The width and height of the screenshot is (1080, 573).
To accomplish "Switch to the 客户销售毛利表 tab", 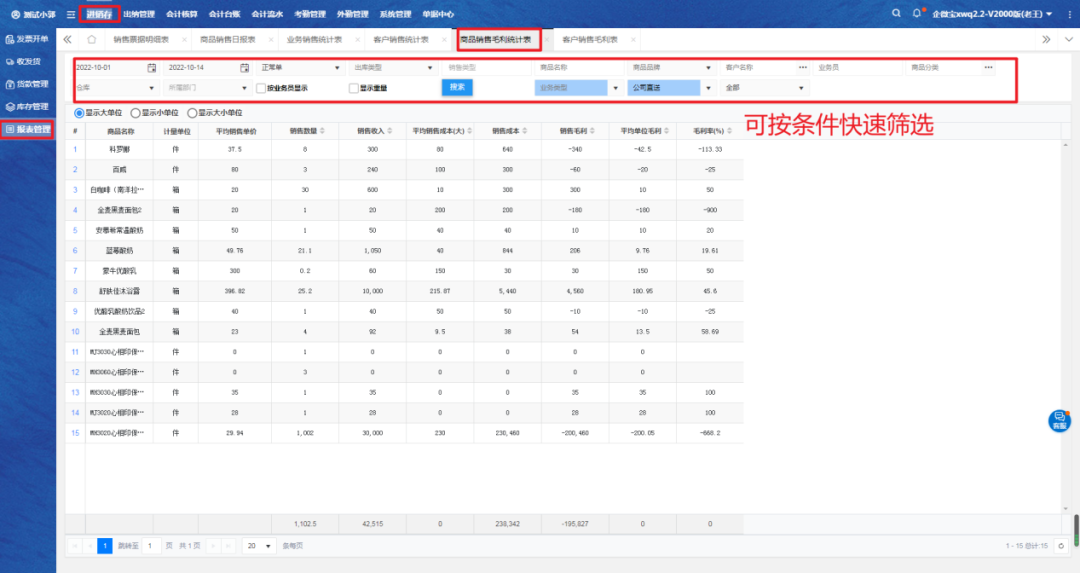I will click(x=588, y=39).
